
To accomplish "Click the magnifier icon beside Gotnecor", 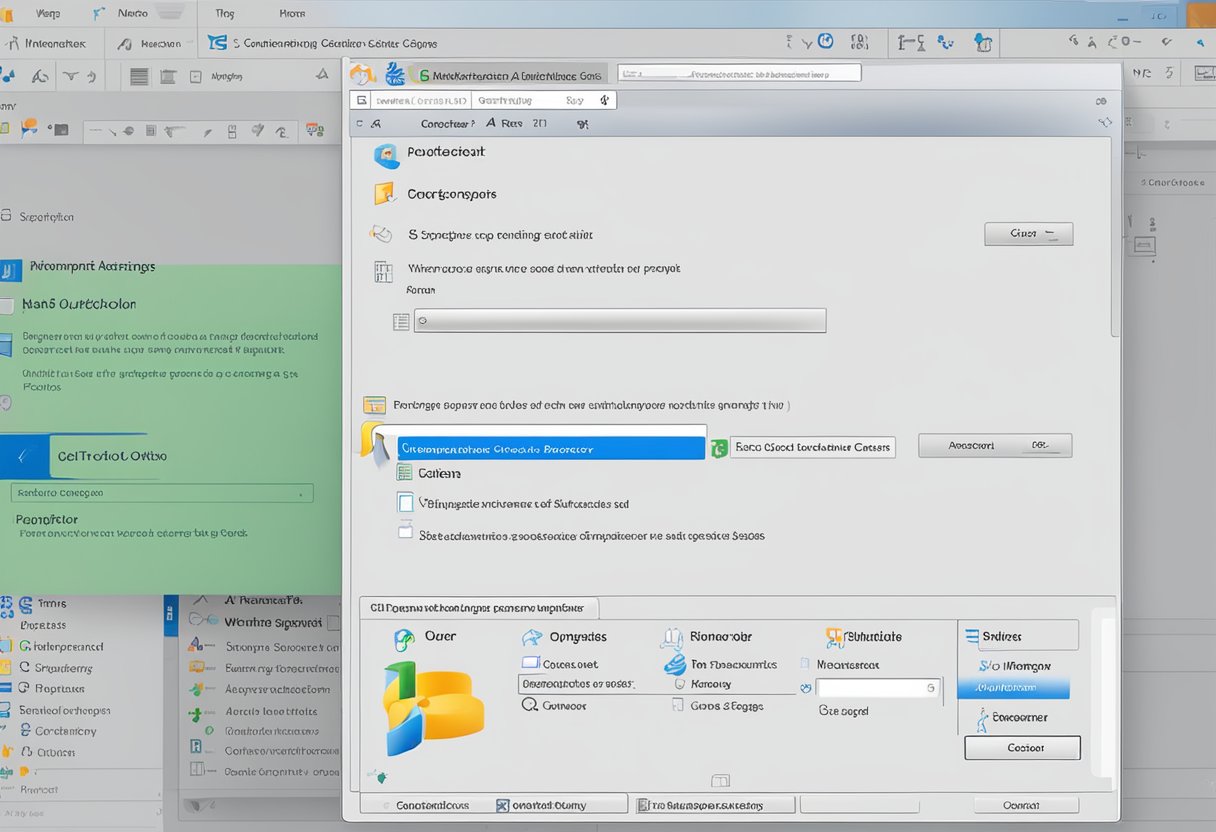I will (530, 705).
